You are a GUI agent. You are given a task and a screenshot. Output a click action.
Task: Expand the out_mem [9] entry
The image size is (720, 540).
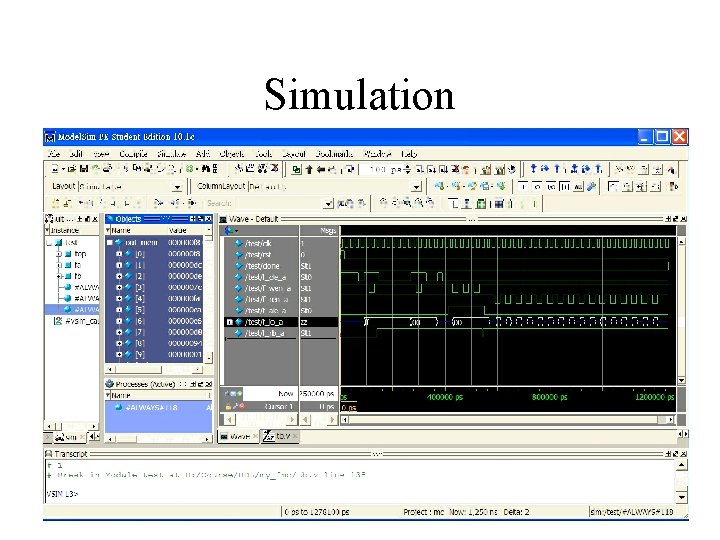119,354
